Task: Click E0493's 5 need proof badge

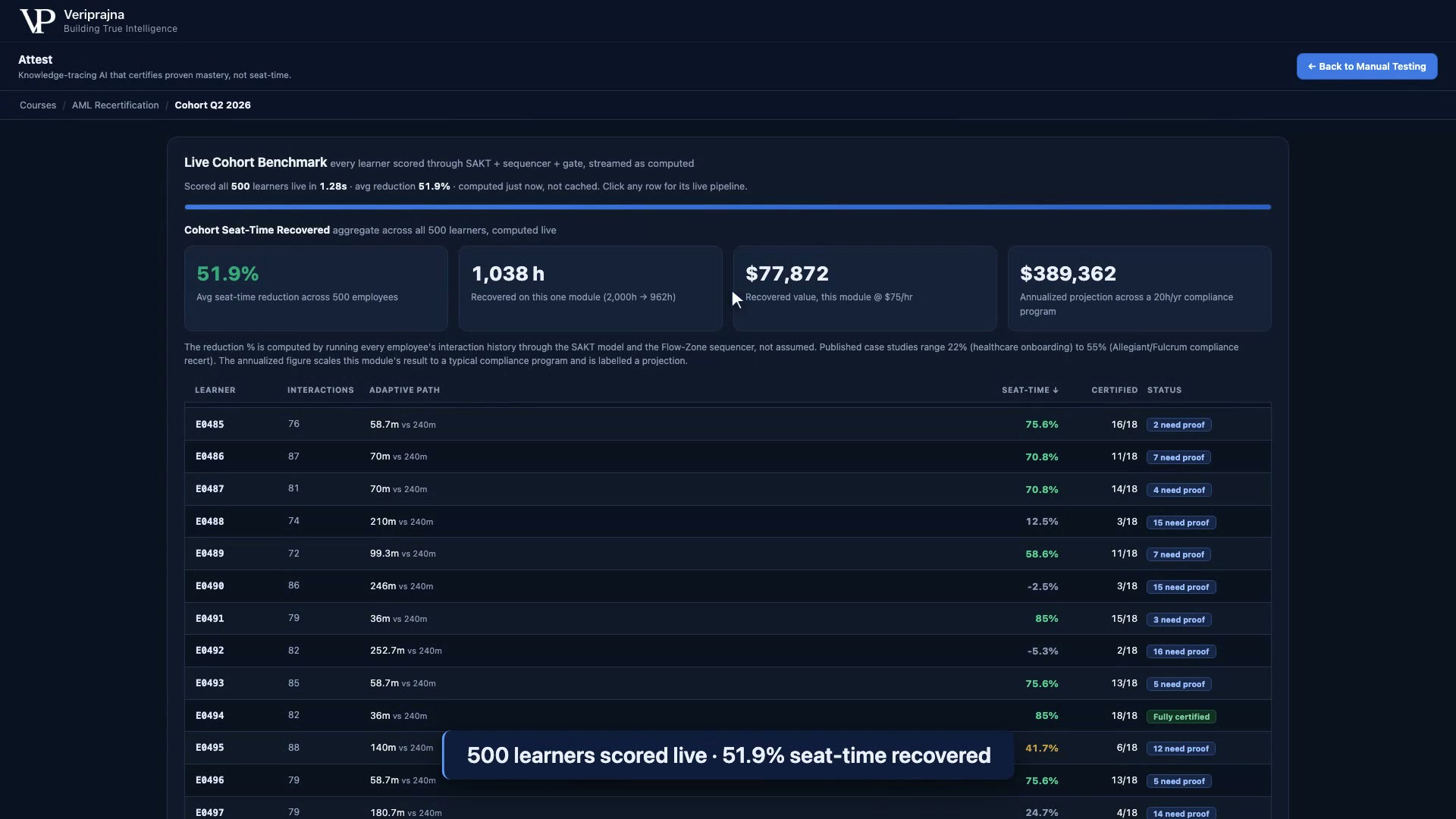Action: click(x=1178, y=684)
